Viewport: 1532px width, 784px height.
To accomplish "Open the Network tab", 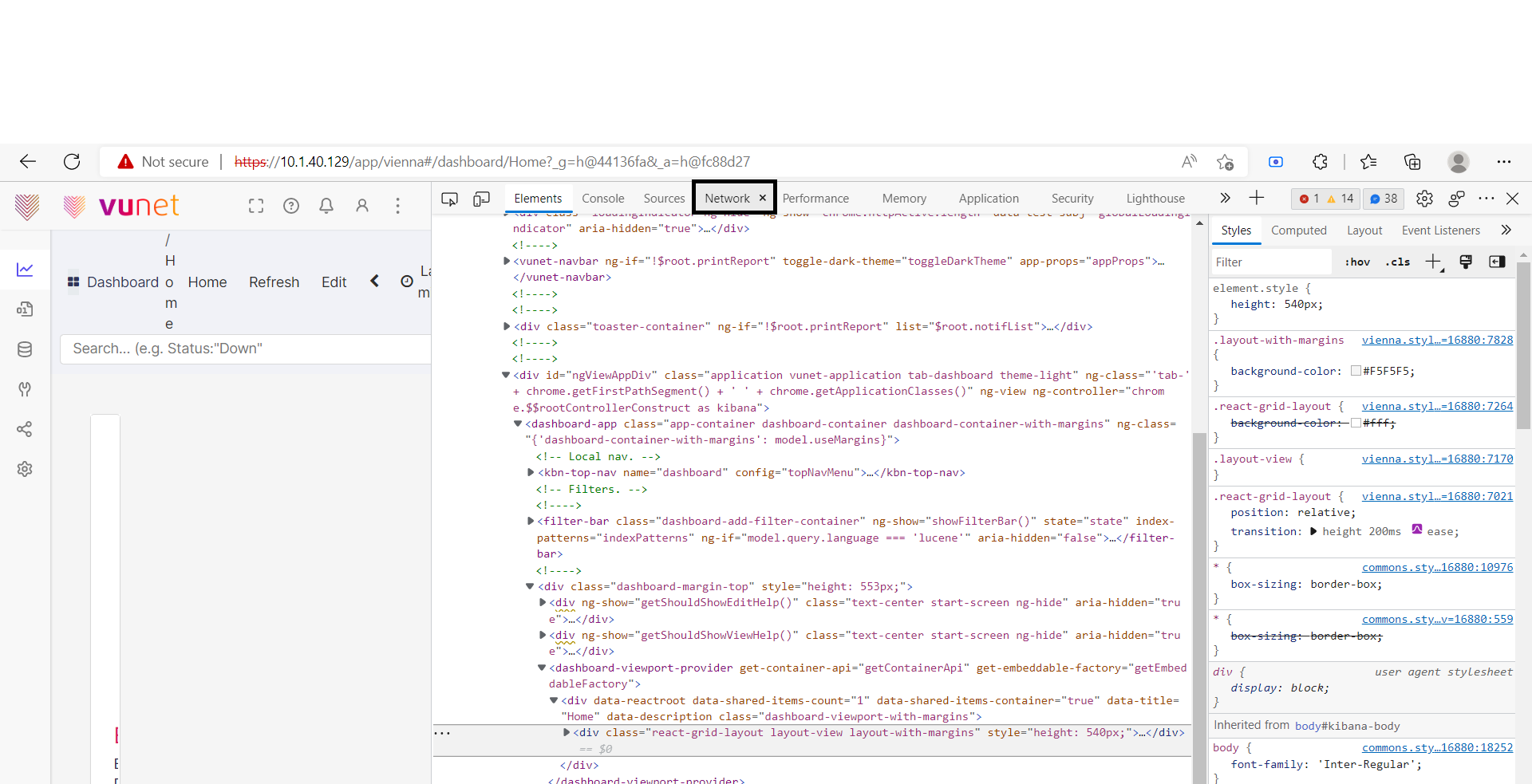I will coord(727,199).
